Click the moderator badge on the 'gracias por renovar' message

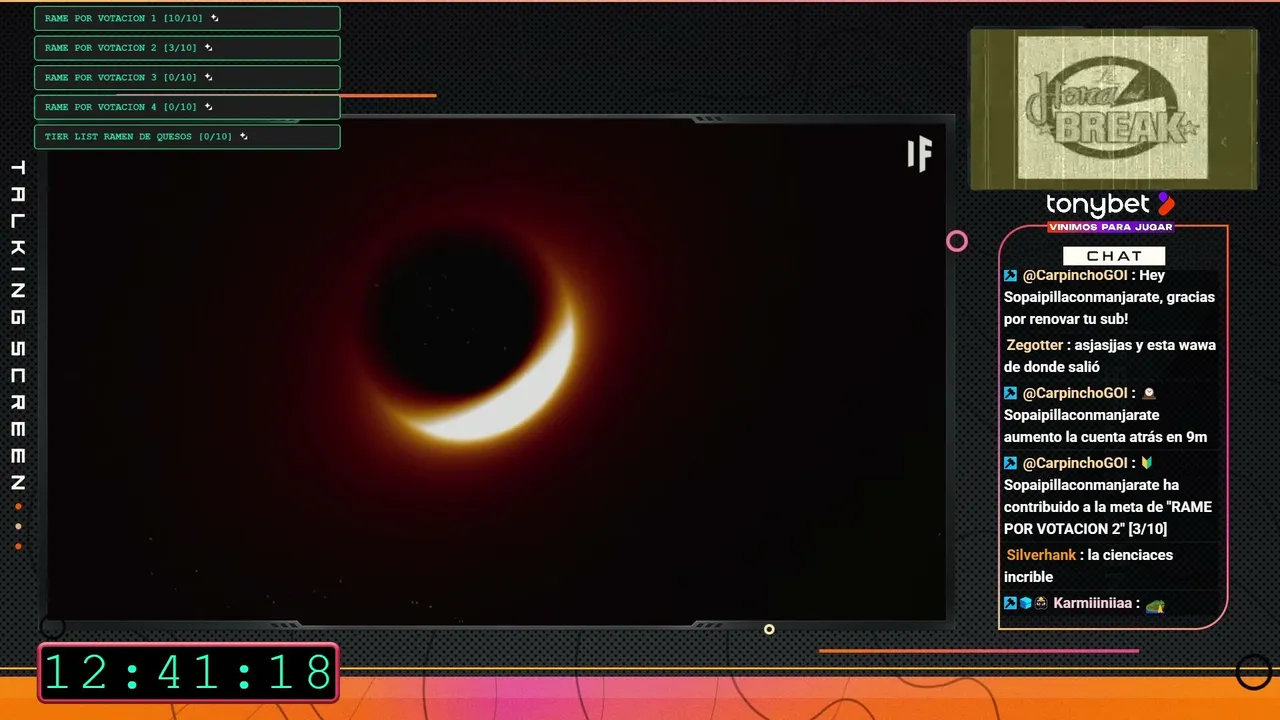[x=1011, y=275]
